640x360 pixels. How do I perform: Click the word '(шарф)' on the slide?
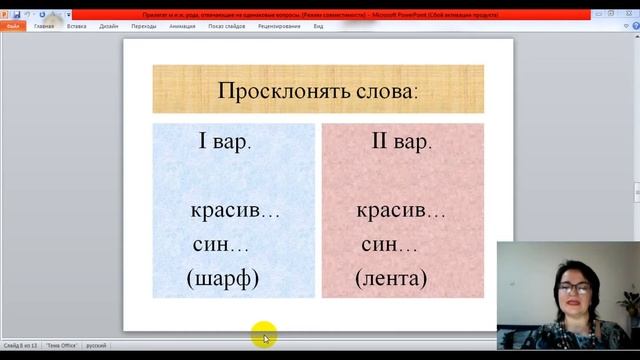coord(222,279)
